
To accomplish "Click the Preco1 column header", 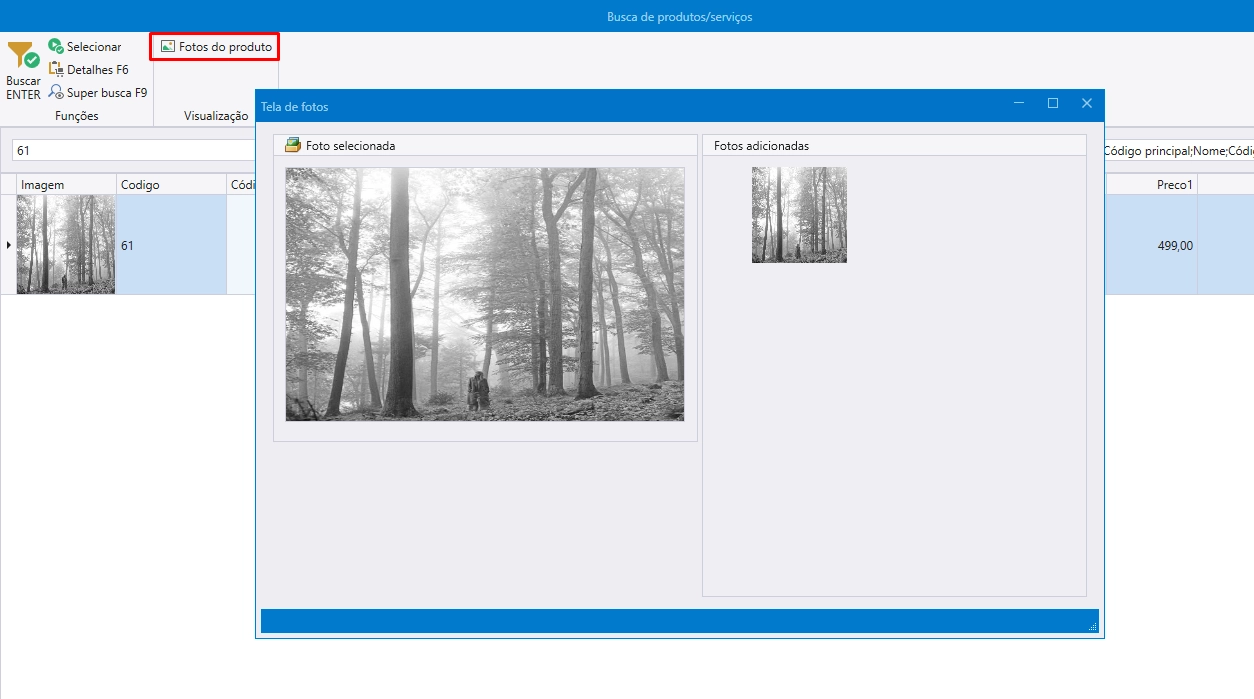I will tap(1151, 185).
